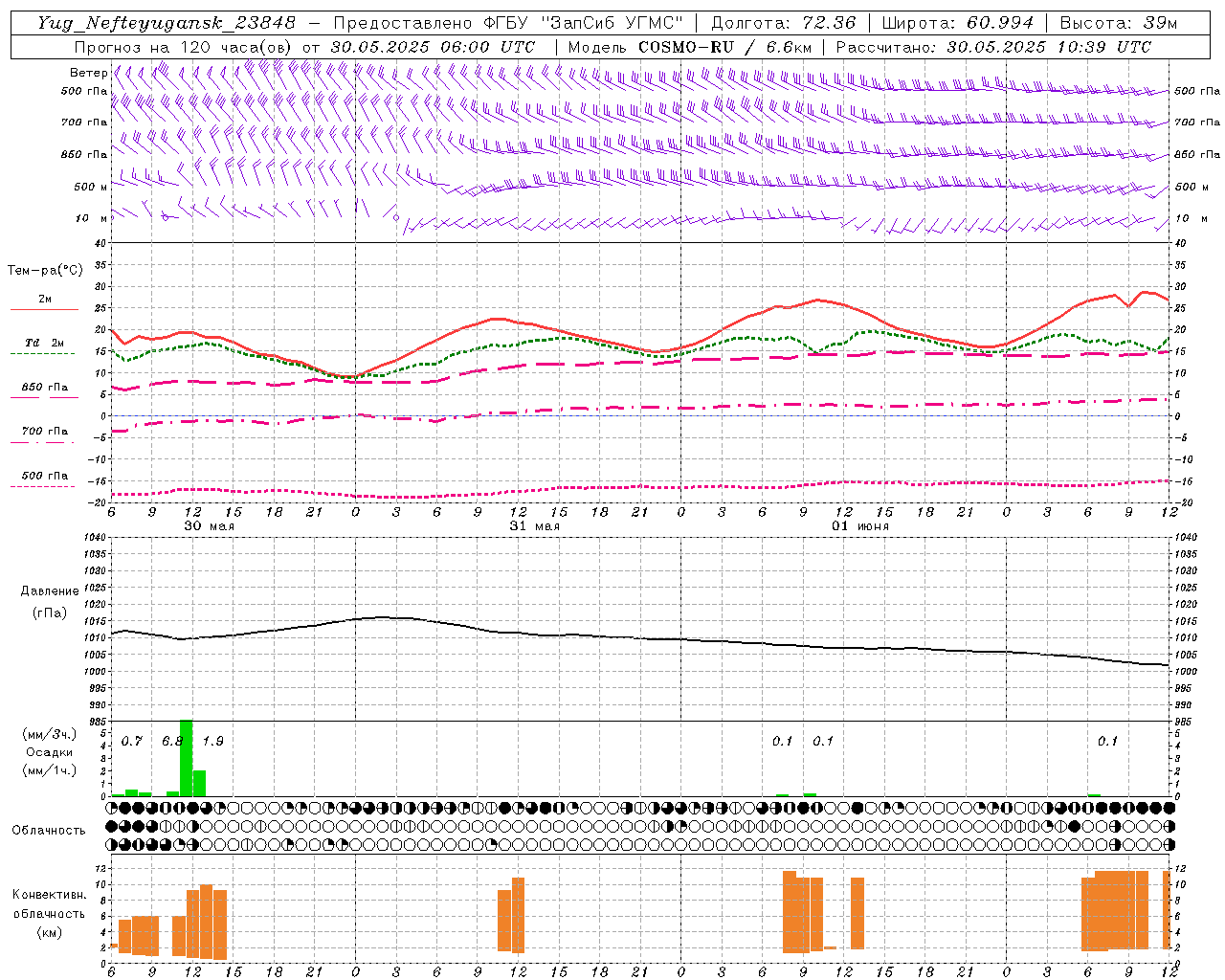This screenshot has height=980, width=1225.
Task: Click the red '2м' temperature legend entry
Action: pos(45,299)
